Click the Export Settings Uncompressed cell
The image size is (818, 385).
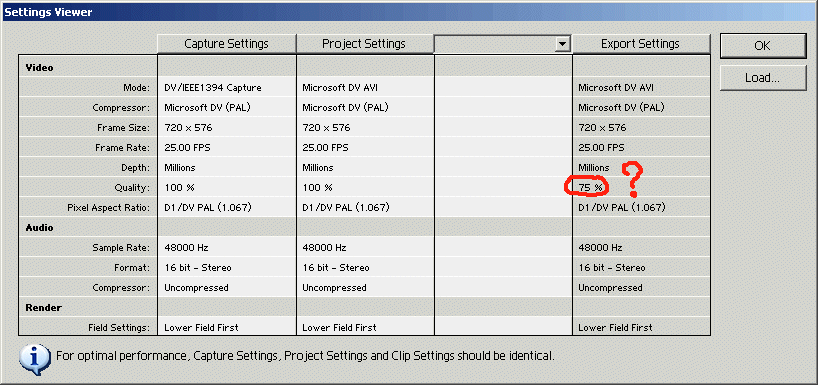[x=610, y=287]
